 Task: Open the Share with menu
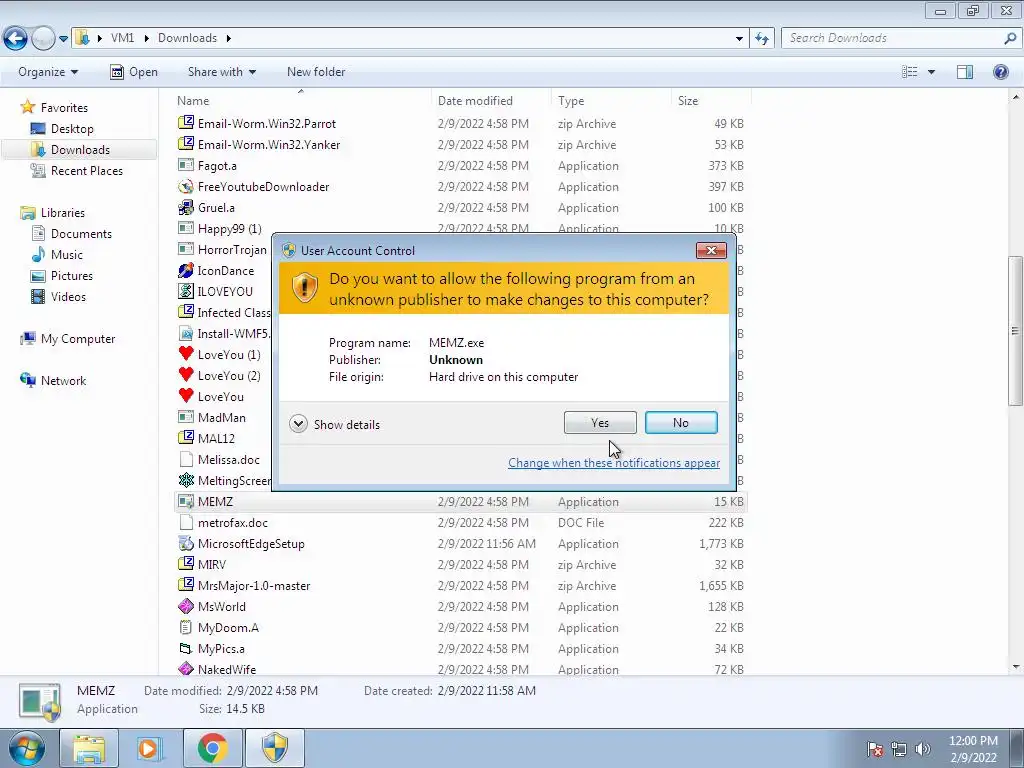pos(221,72)
